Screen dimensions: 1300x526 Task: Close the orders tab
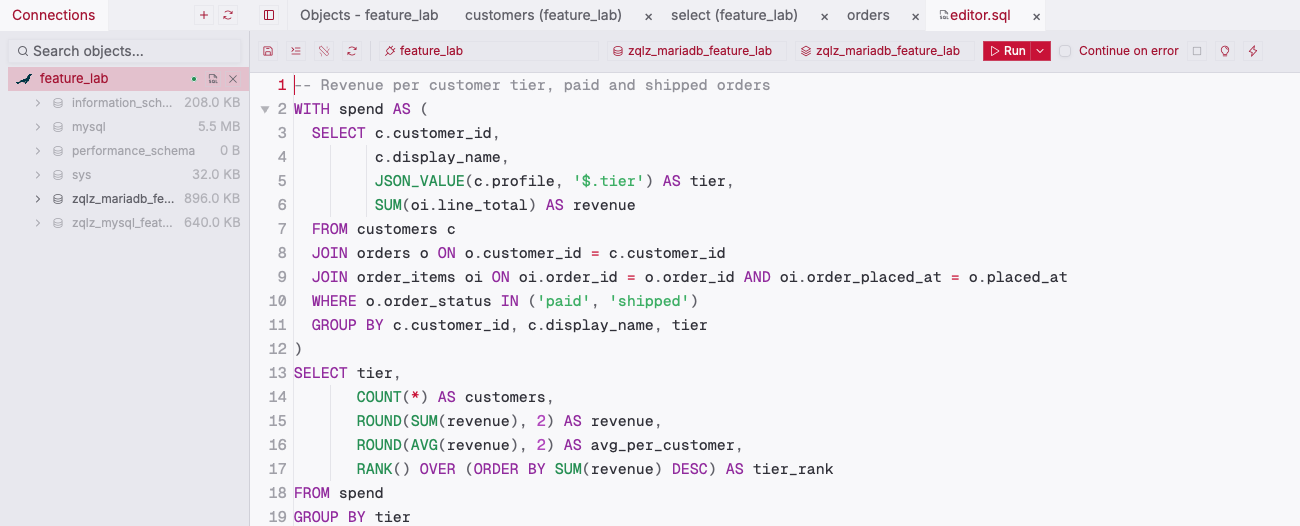click(x=916, y=16)
